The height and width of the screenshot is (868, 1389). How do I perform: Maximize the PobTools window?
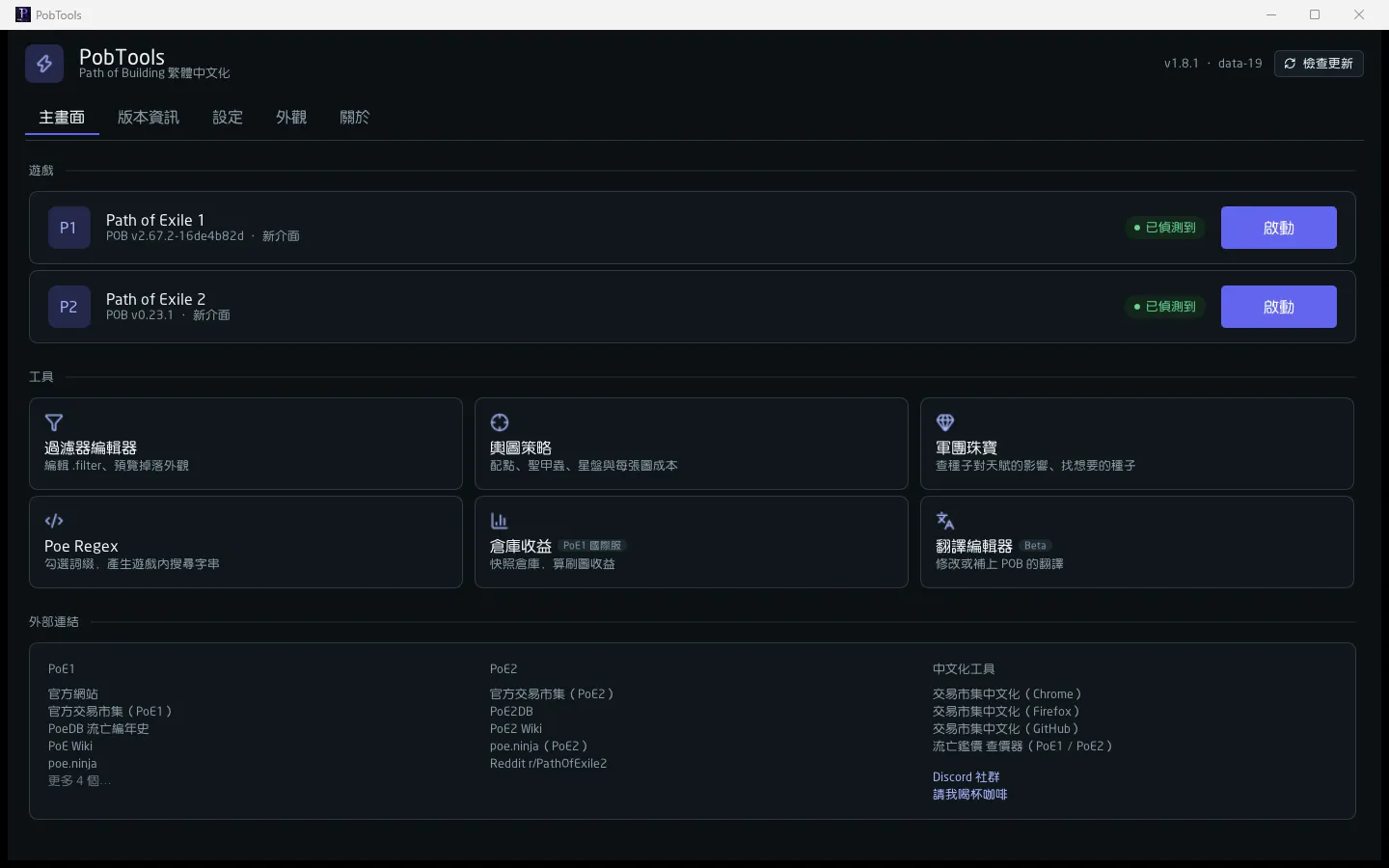click(x=1315, y=14)
